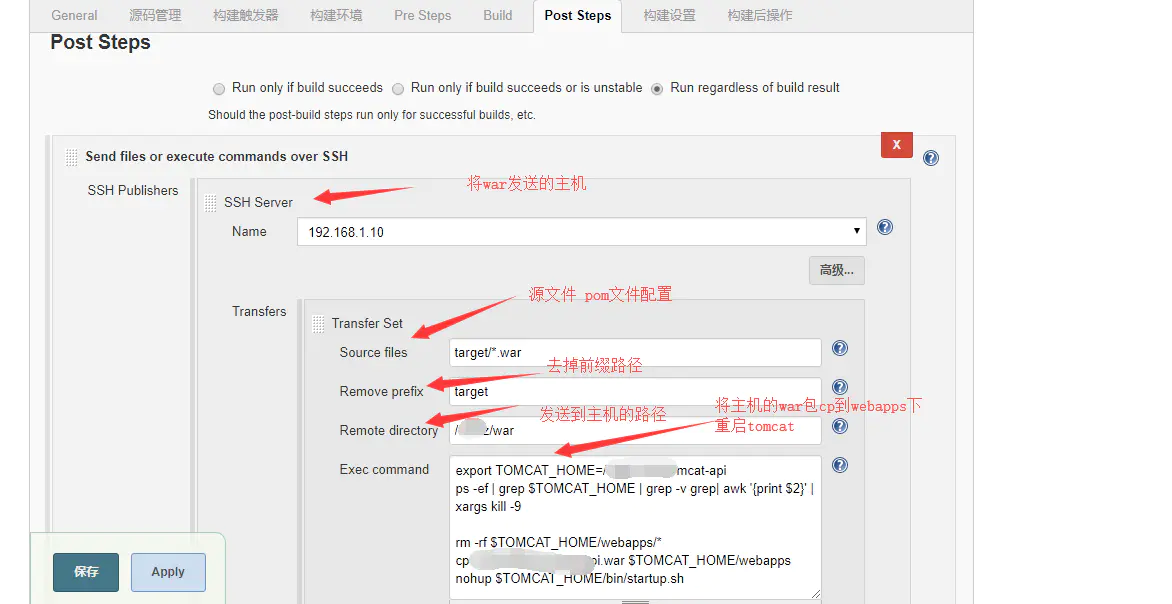Screen dimensions: 1172x604
Task: Click the Remote directory label
Action: (389, 431)
